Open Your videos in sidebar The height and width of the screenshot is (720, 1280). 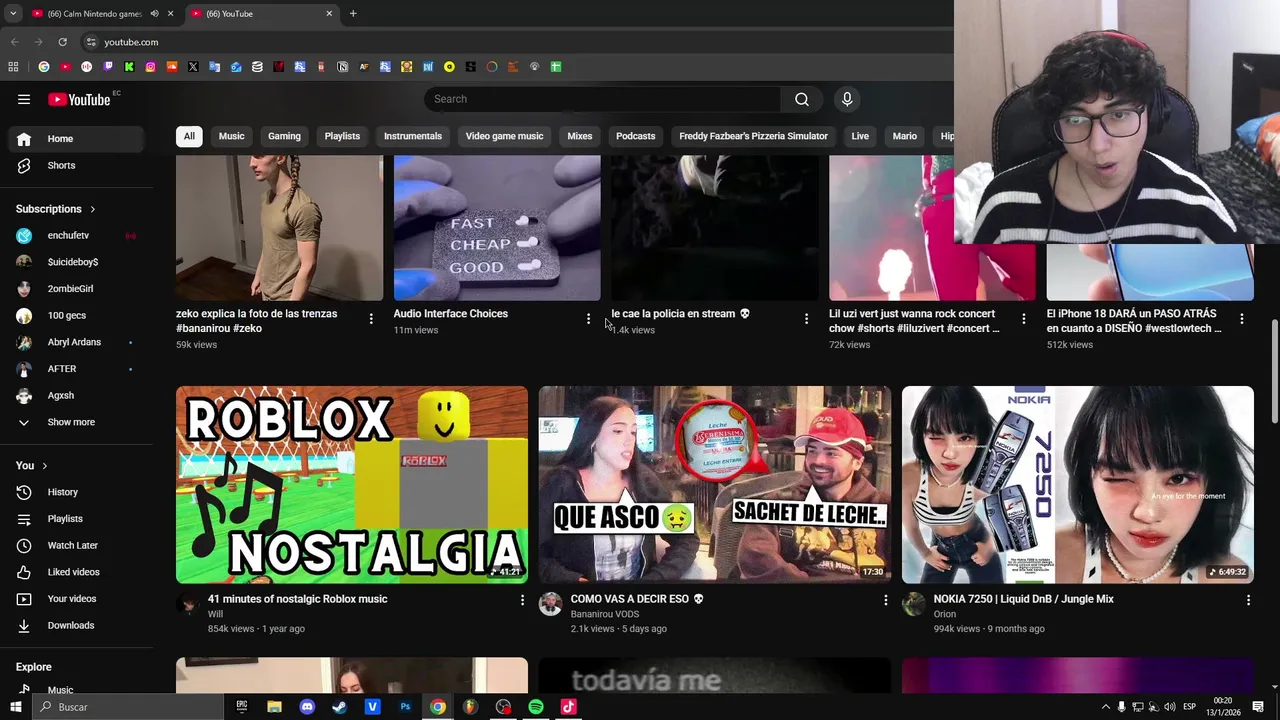(x=76, y=599)
